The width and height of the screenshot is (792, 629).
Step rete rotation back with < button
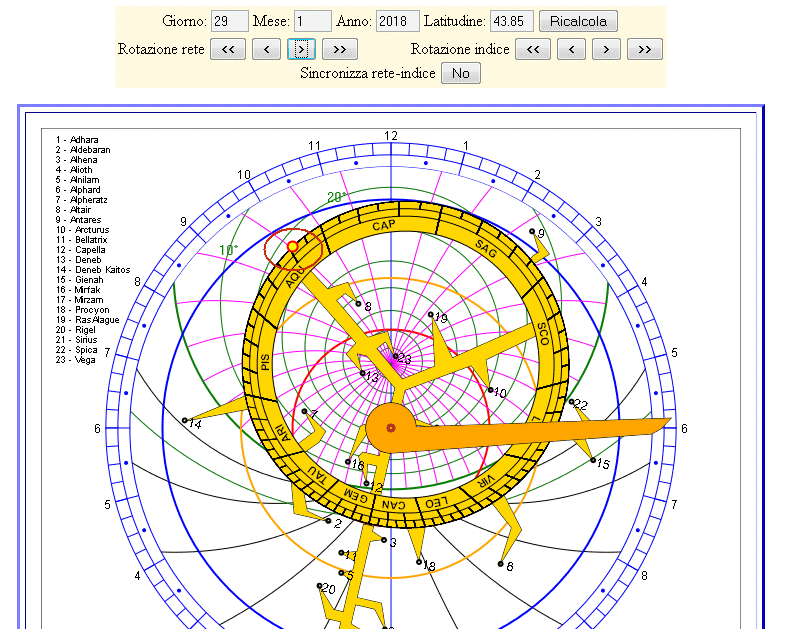click(x=265, y=49)
